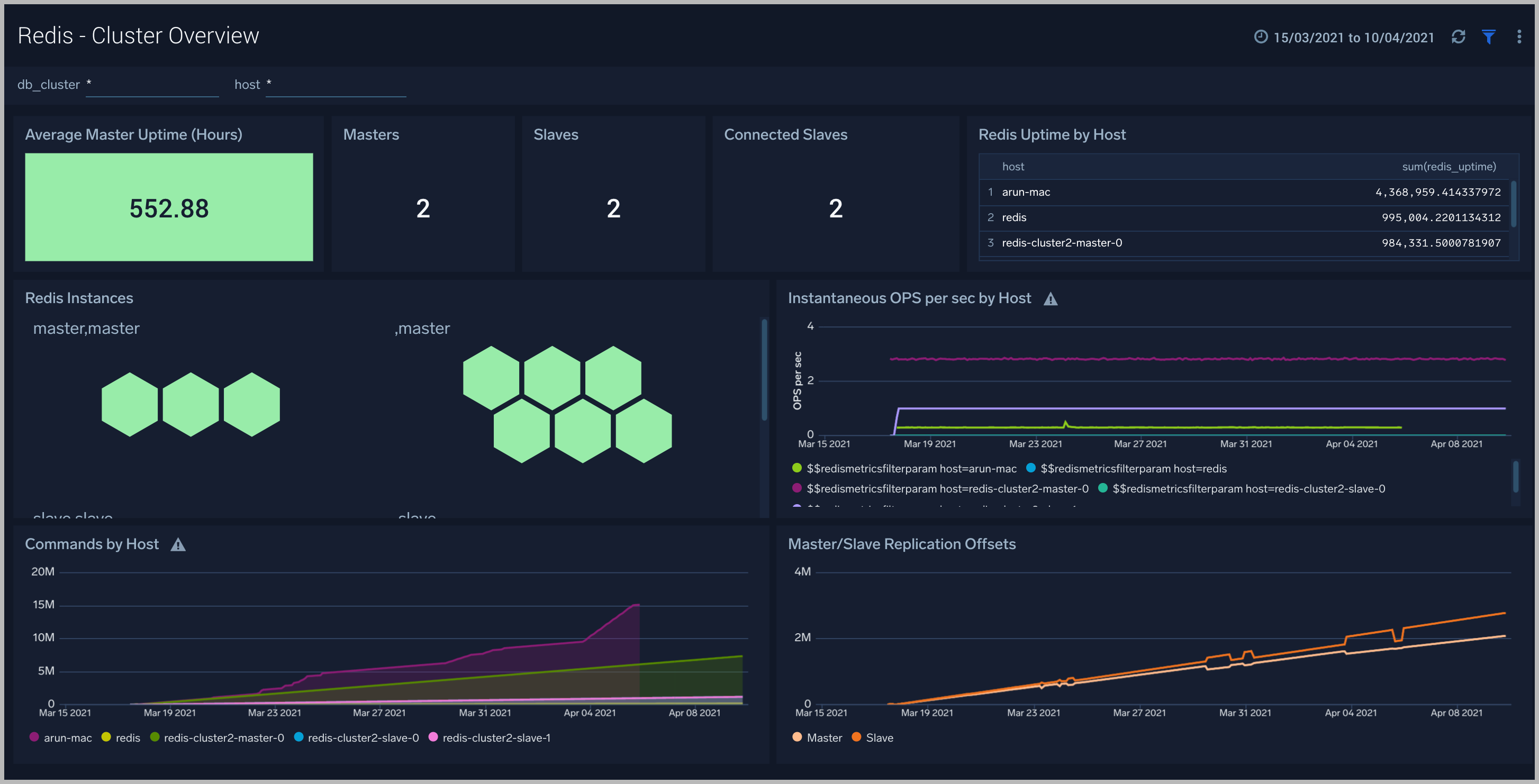
Task: Click the pink arun-mac legend swatch
Action: (34, 737)
